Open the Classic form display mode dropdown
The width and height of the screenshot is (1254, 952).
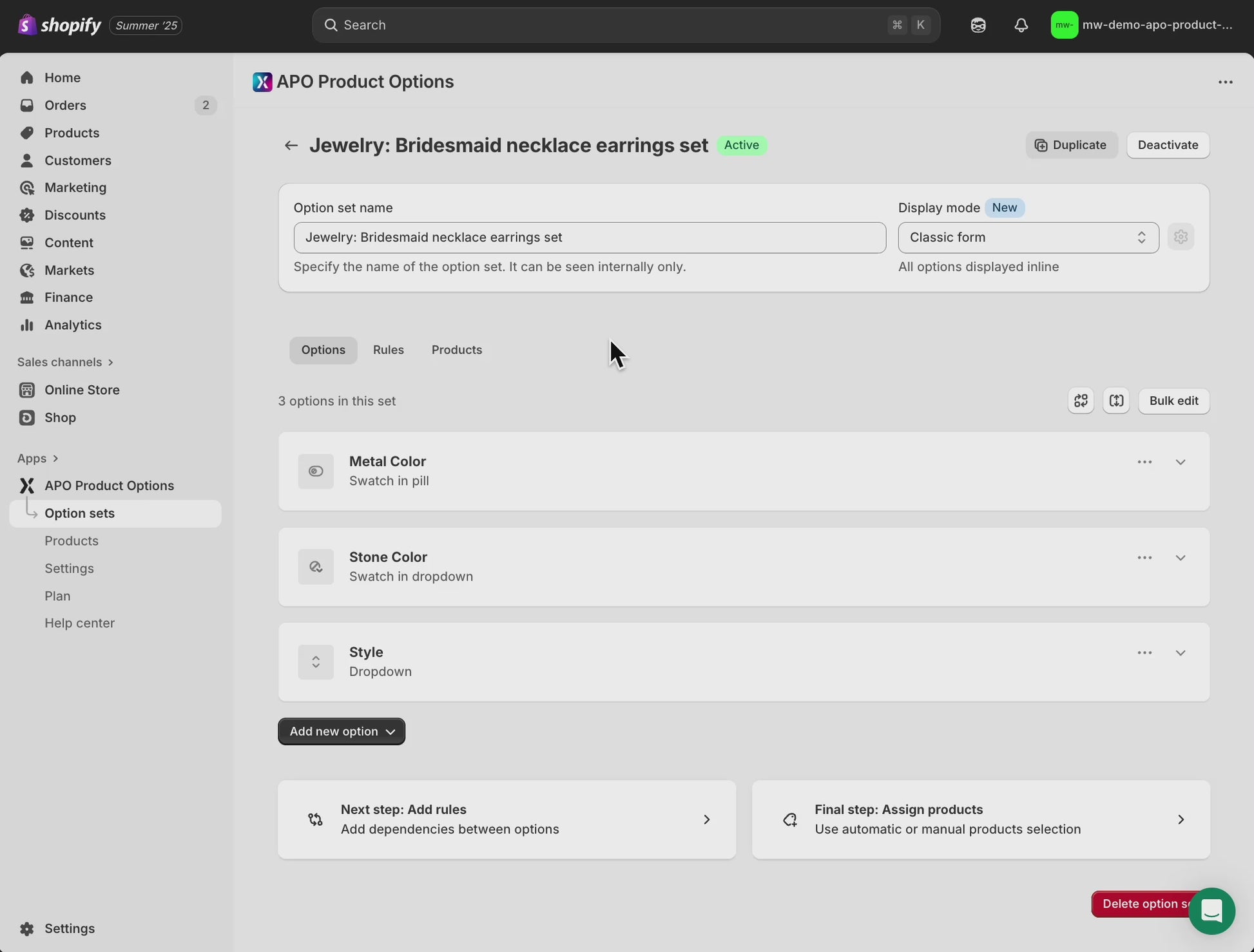[x=1028, y=238]
